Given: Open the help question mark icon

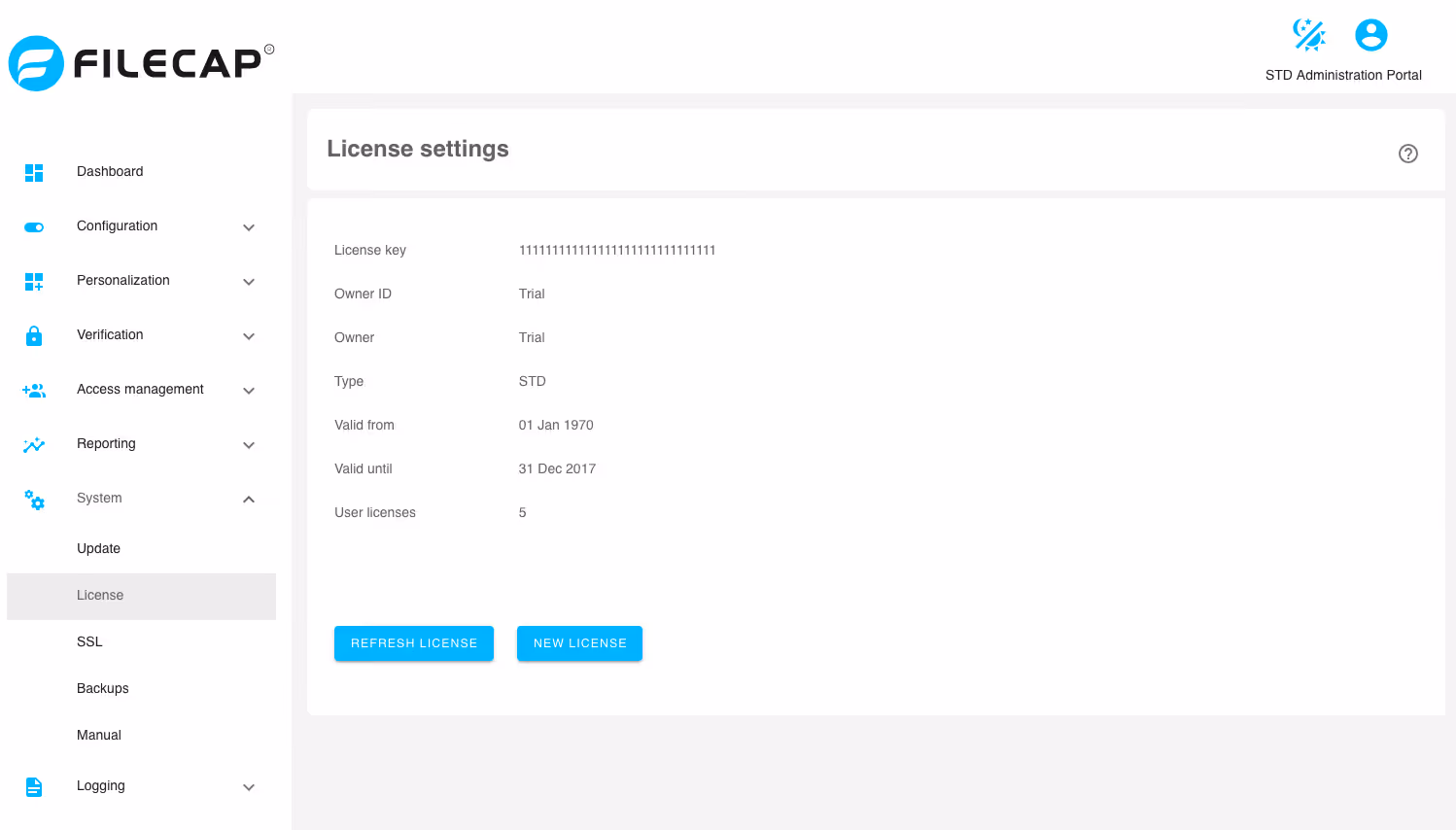Looking at the screenshot, I should pyautogui.click(x=1408, y=154).
